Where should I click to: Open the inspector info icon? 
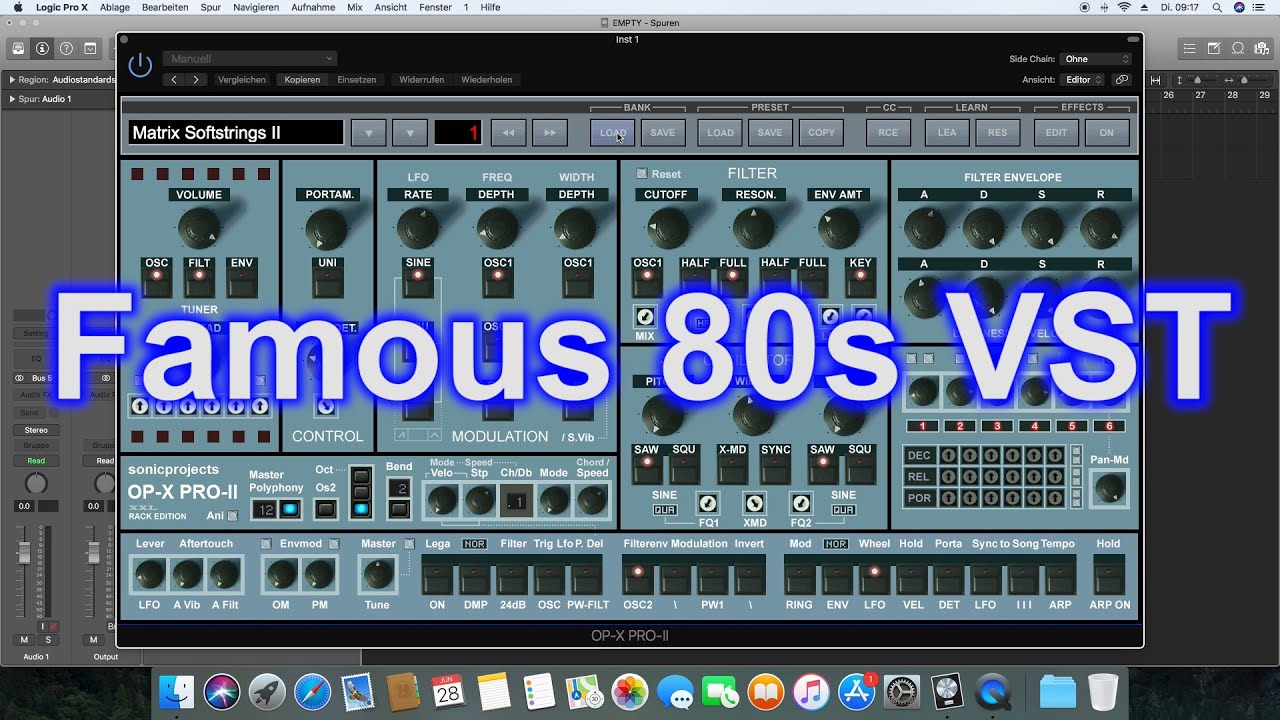coord(42,48)
